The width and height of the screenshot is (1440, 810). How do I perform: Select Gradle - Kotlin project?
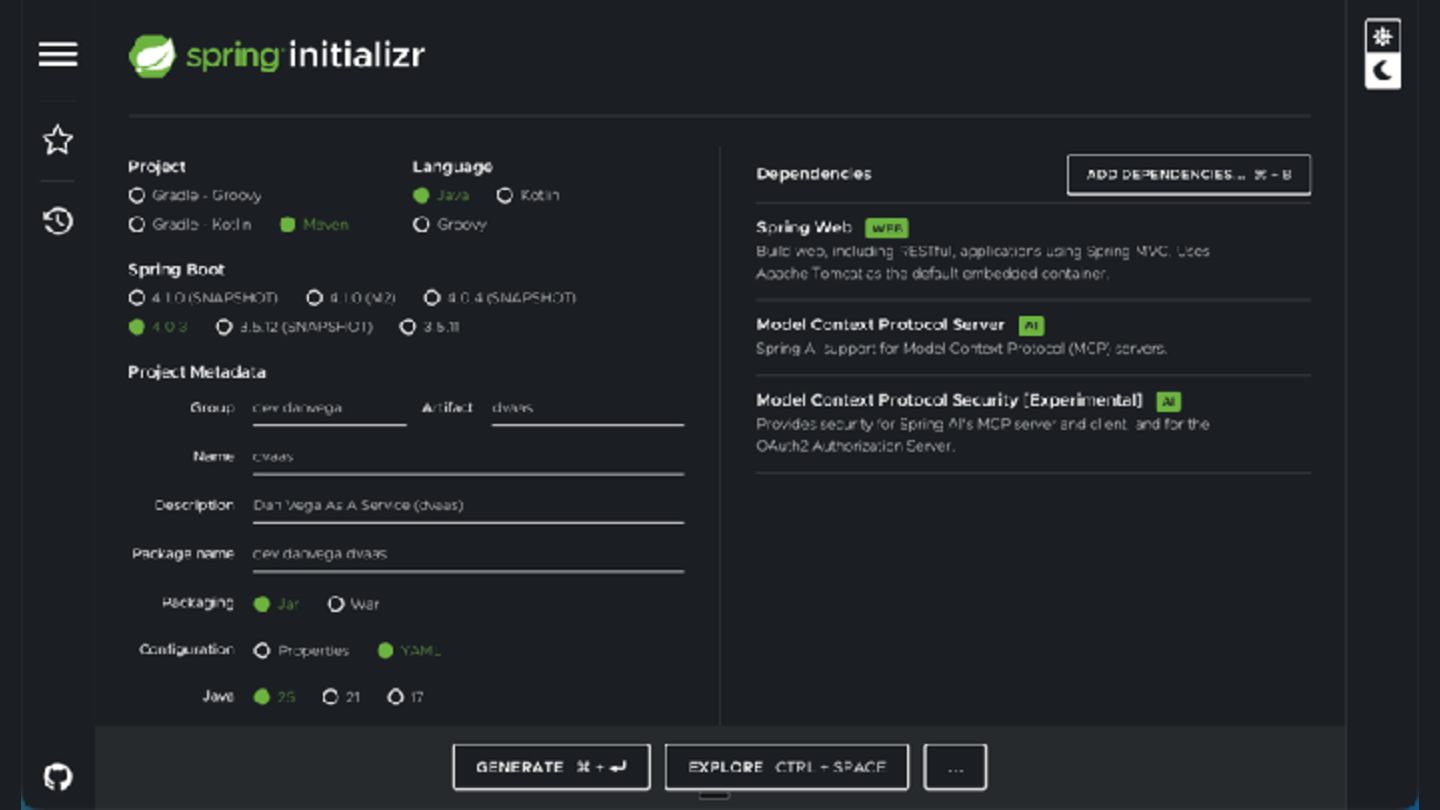pos(190,225)
